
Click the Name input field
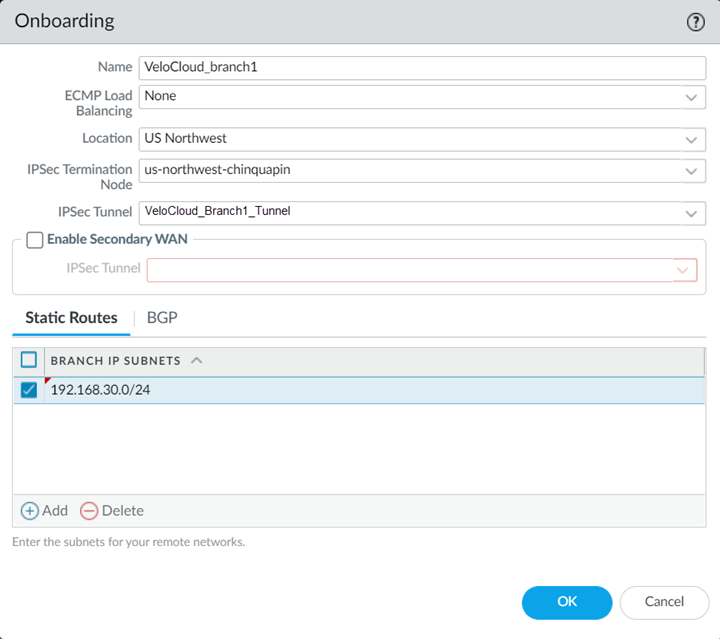point(422,67)
